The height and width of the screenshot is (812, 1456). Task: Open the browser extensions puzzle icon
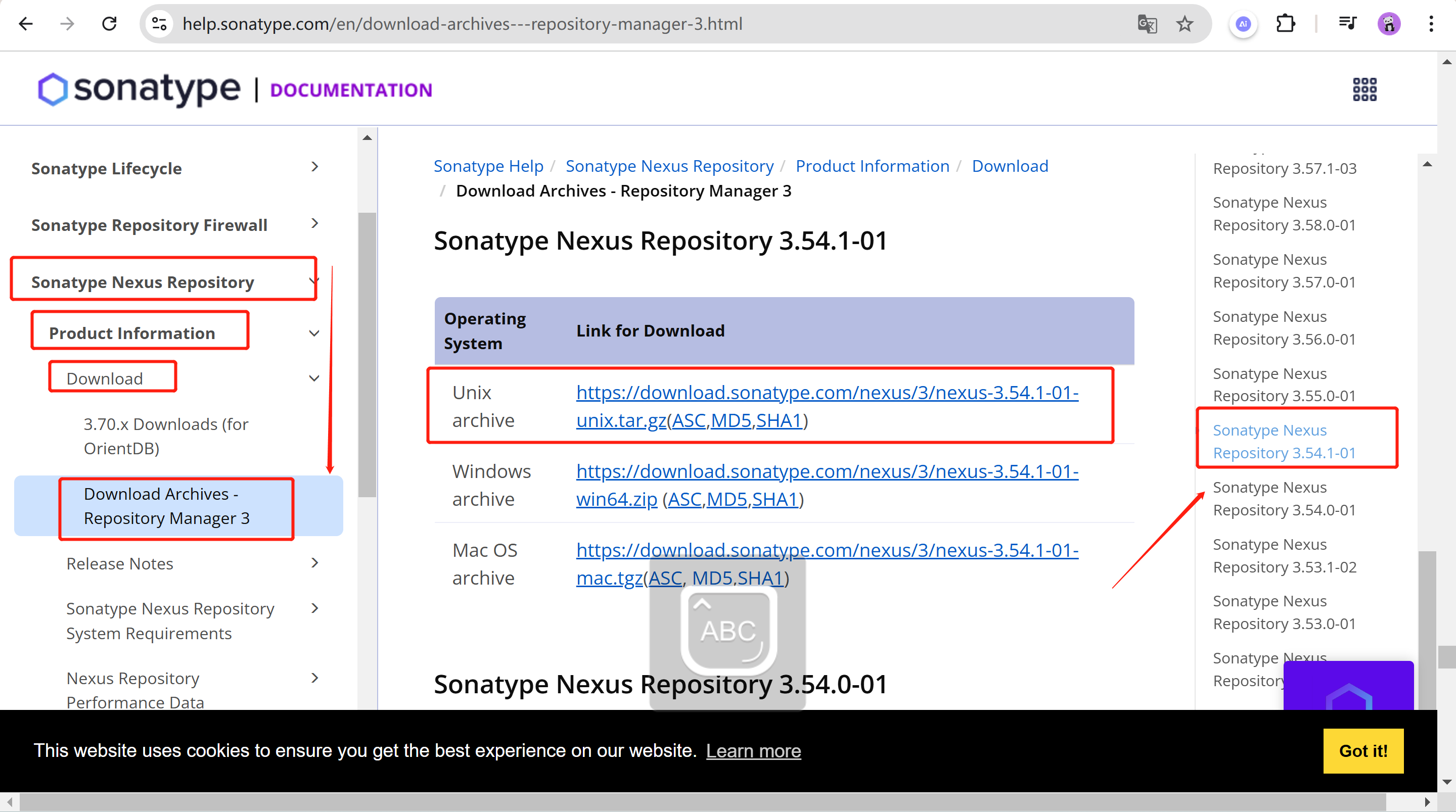click(1285, 24)
